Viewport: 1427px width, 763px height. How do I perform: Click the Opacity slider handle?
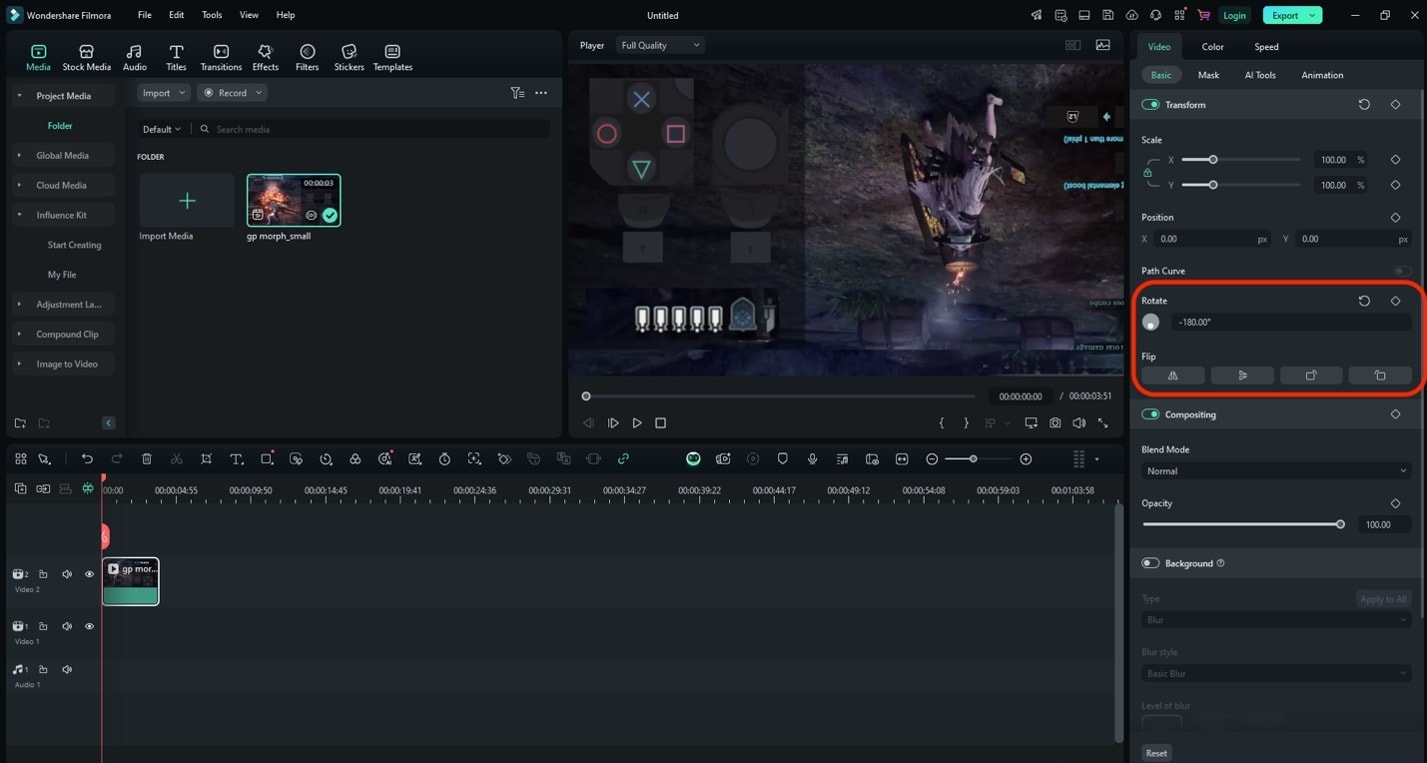point(1341,523)
